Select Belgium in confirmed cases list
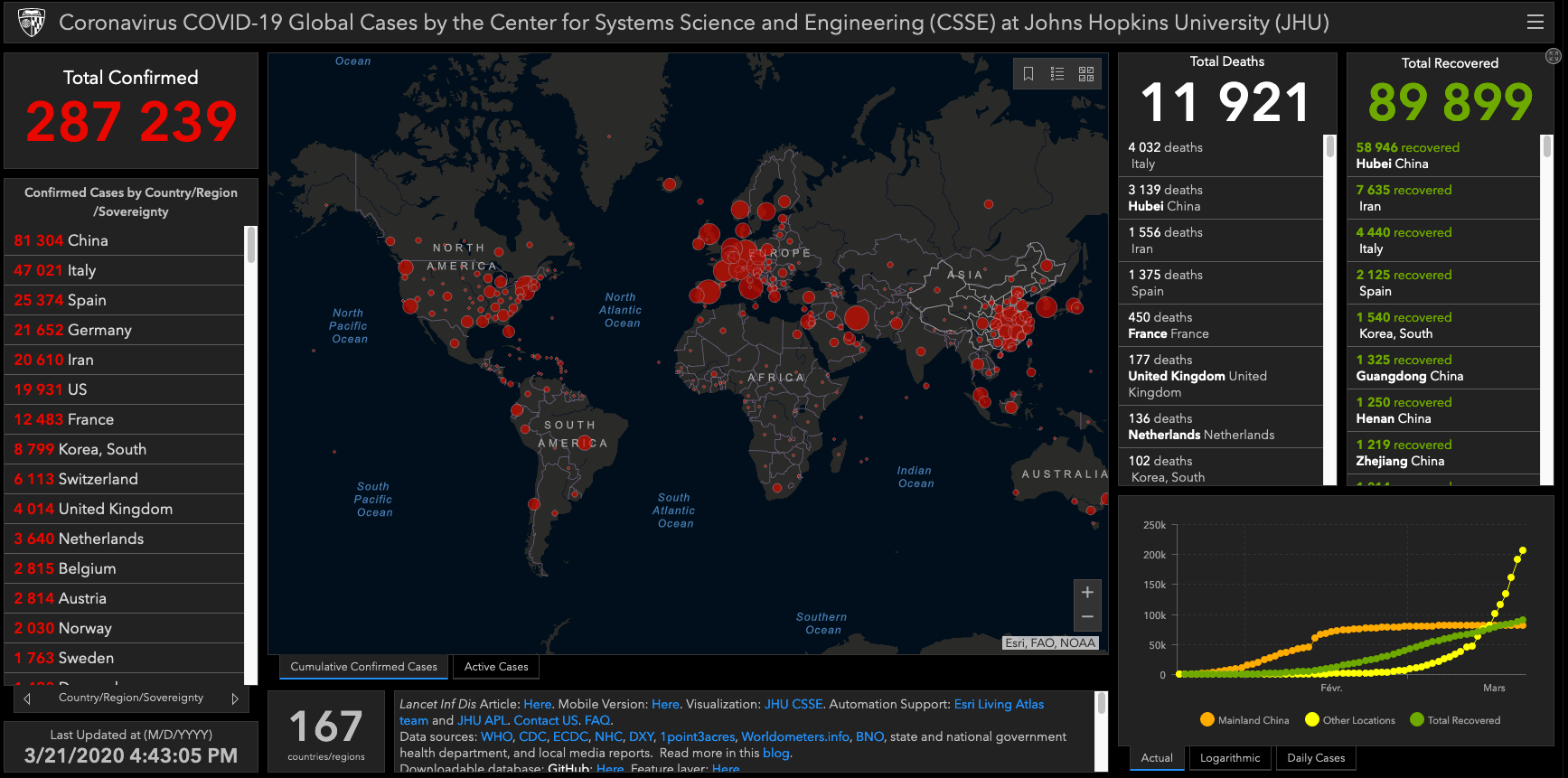Image resolution: width=1568 pixels, height=778 pixels. pyautogui.click(x=125, y=568)
